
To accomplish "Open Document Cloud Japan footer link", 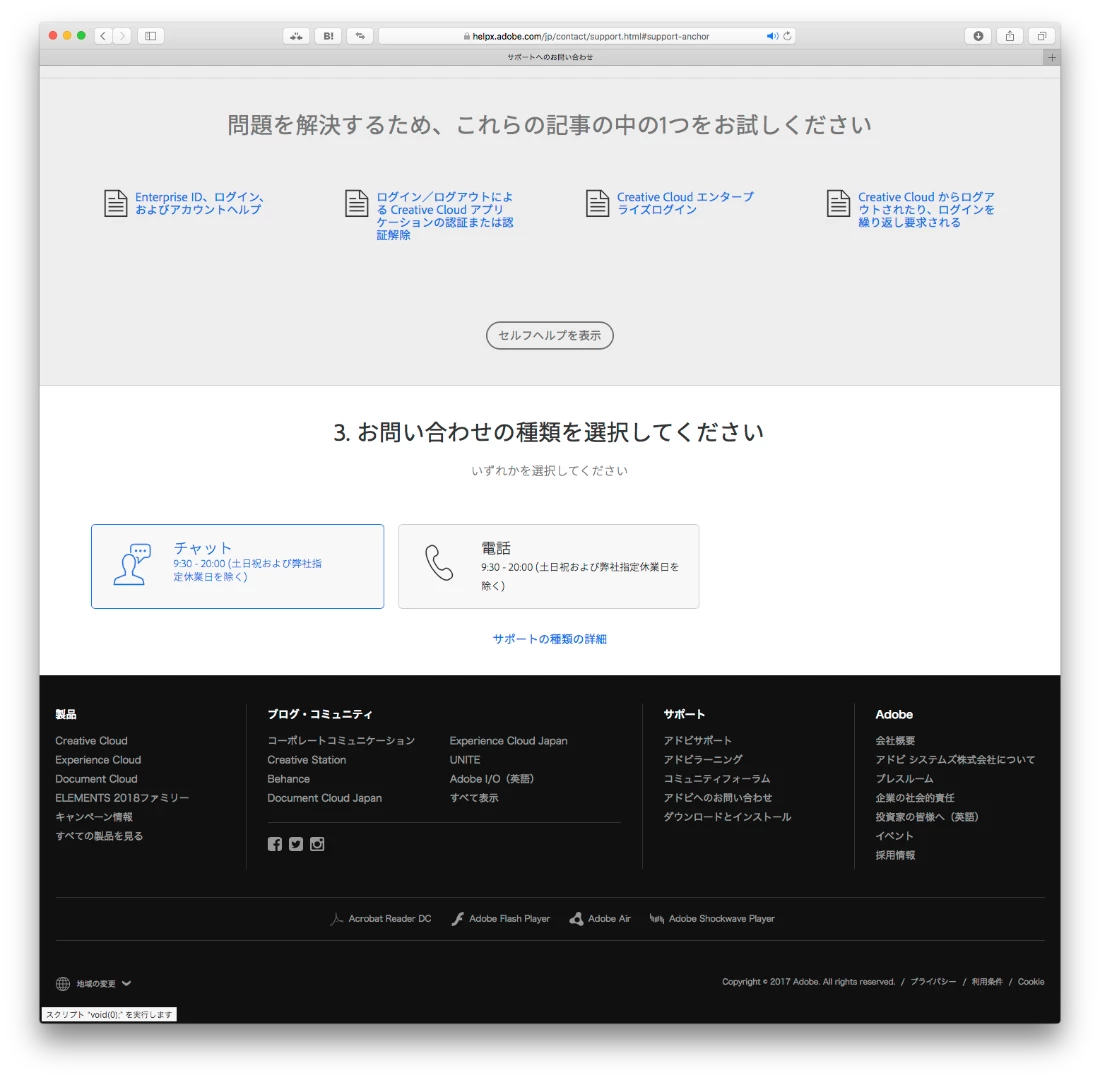I will [325, 798].
